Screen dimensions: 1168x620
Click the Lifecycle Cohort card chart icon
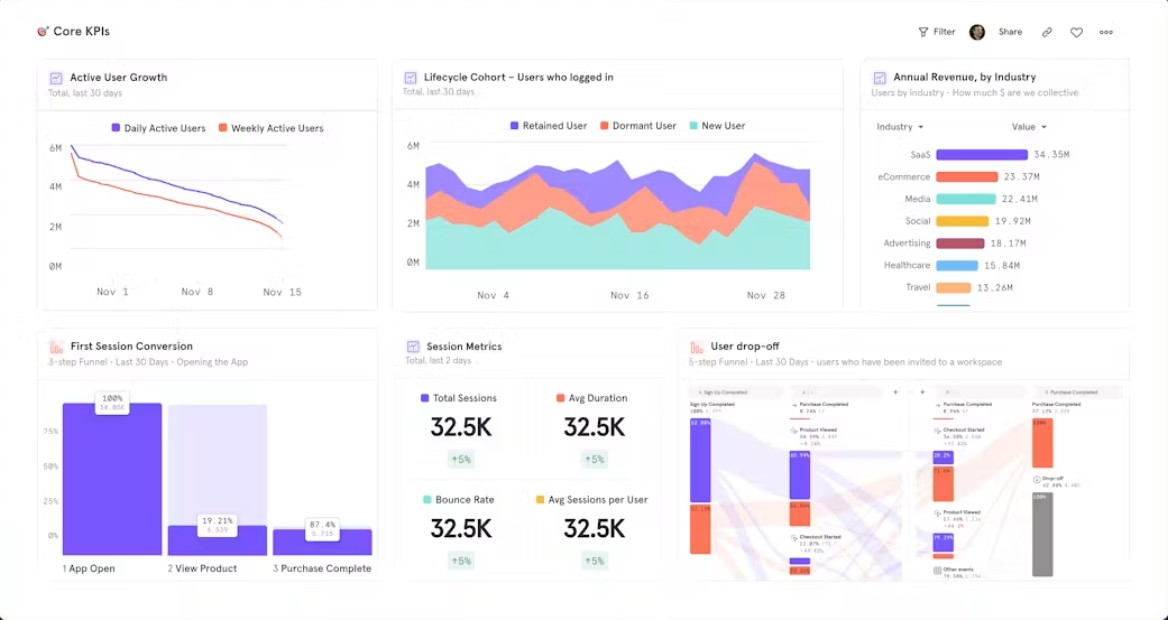pyautogui.click(x=410, y=78)
